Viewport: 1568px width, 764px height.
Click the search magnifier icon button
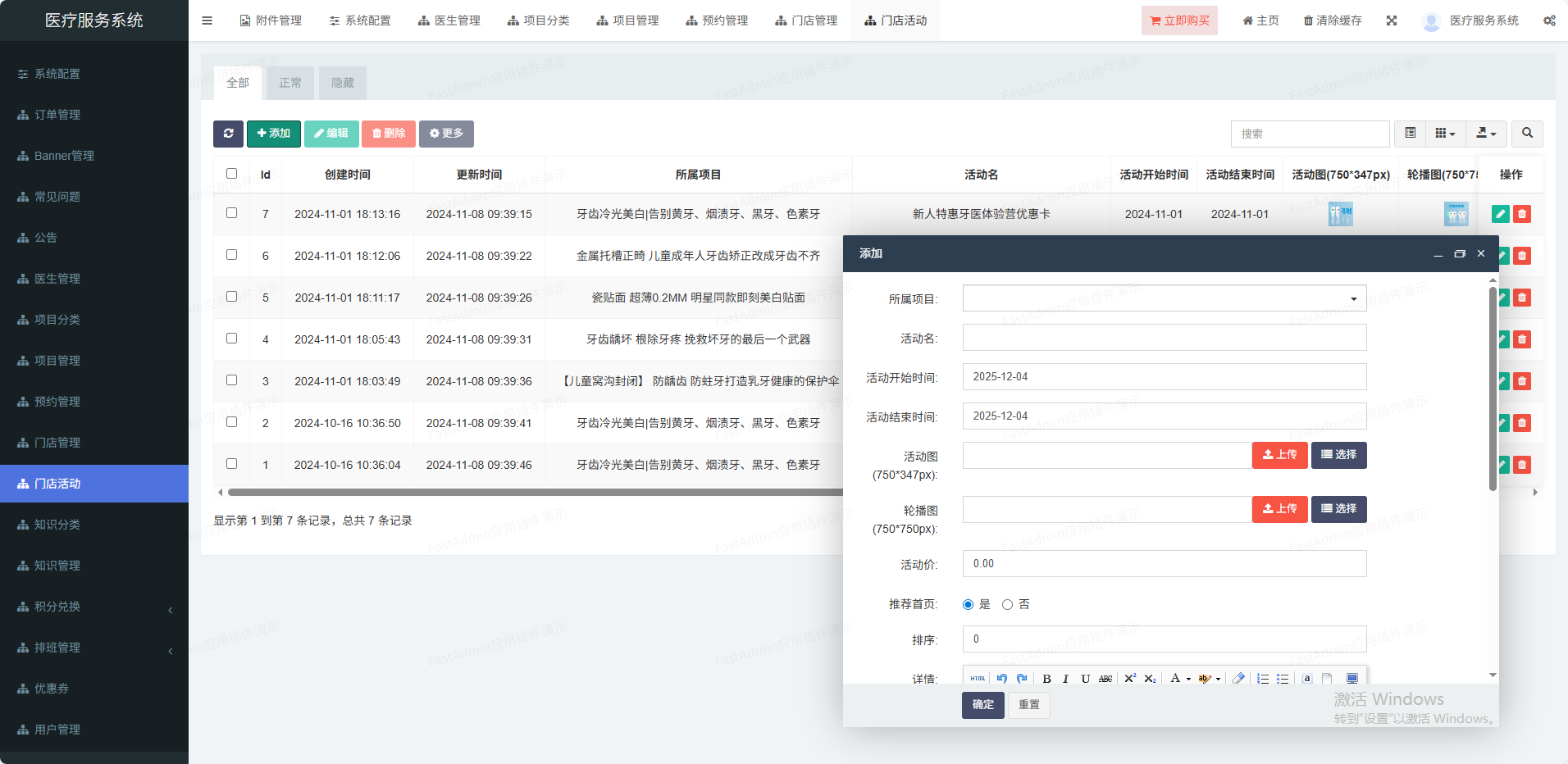1527,134
